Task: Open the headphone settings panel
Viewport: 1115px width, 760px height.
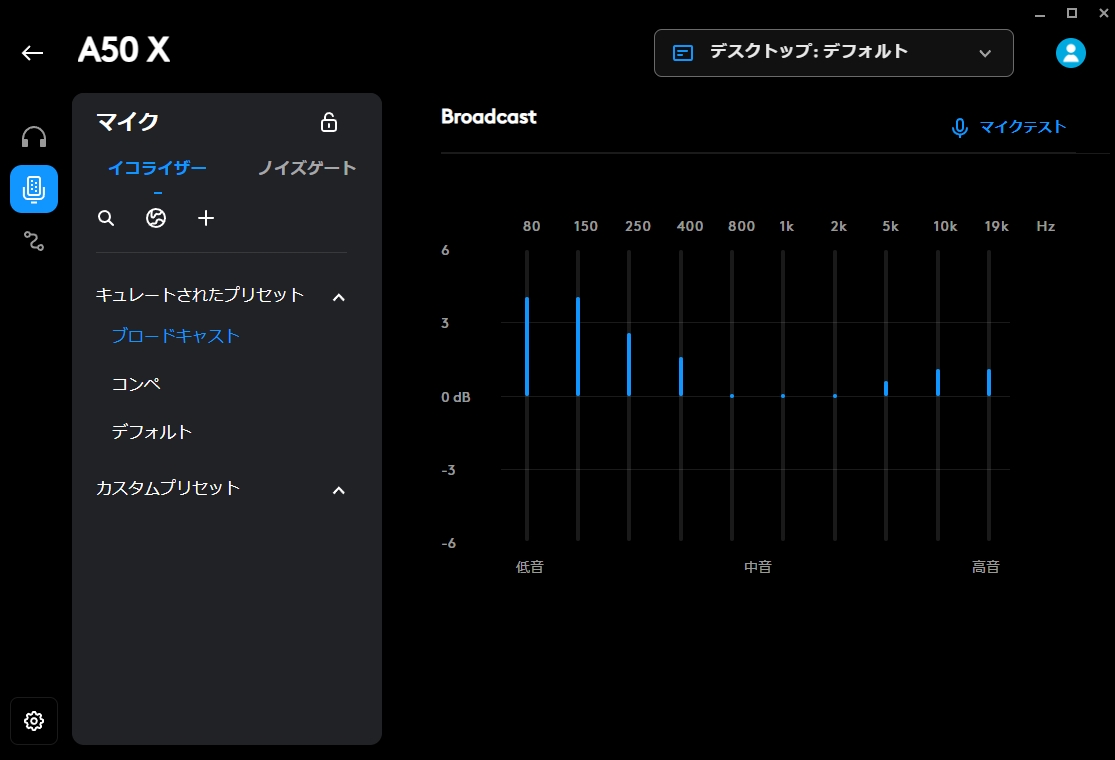Action: (33, 137)
